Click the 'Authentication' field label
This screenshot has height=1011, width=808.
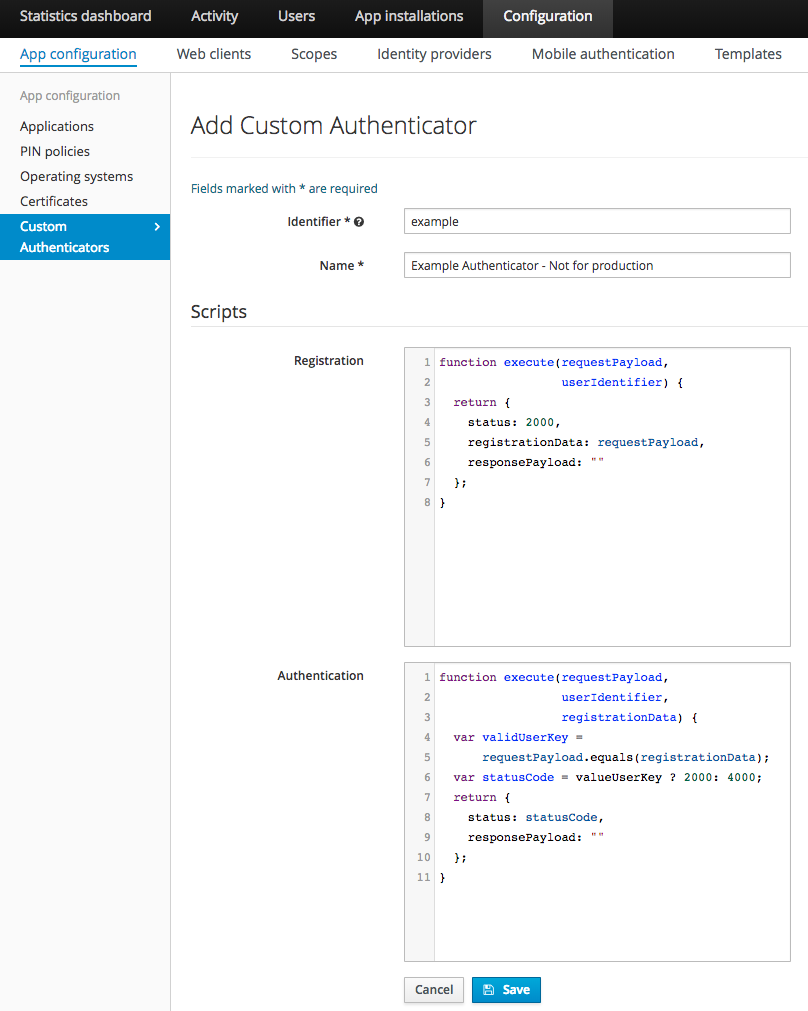pos(320,676)
